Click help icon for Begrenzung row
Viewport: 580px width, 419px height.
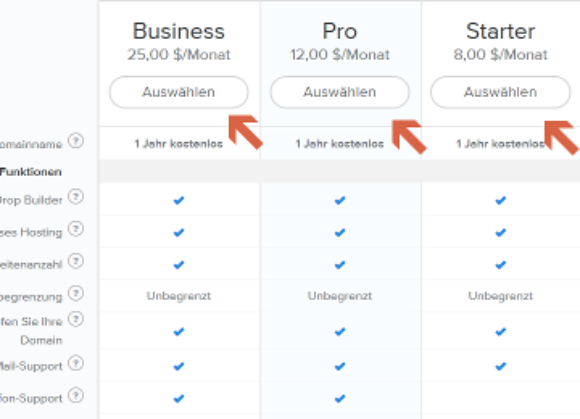[x=76, y=293]
